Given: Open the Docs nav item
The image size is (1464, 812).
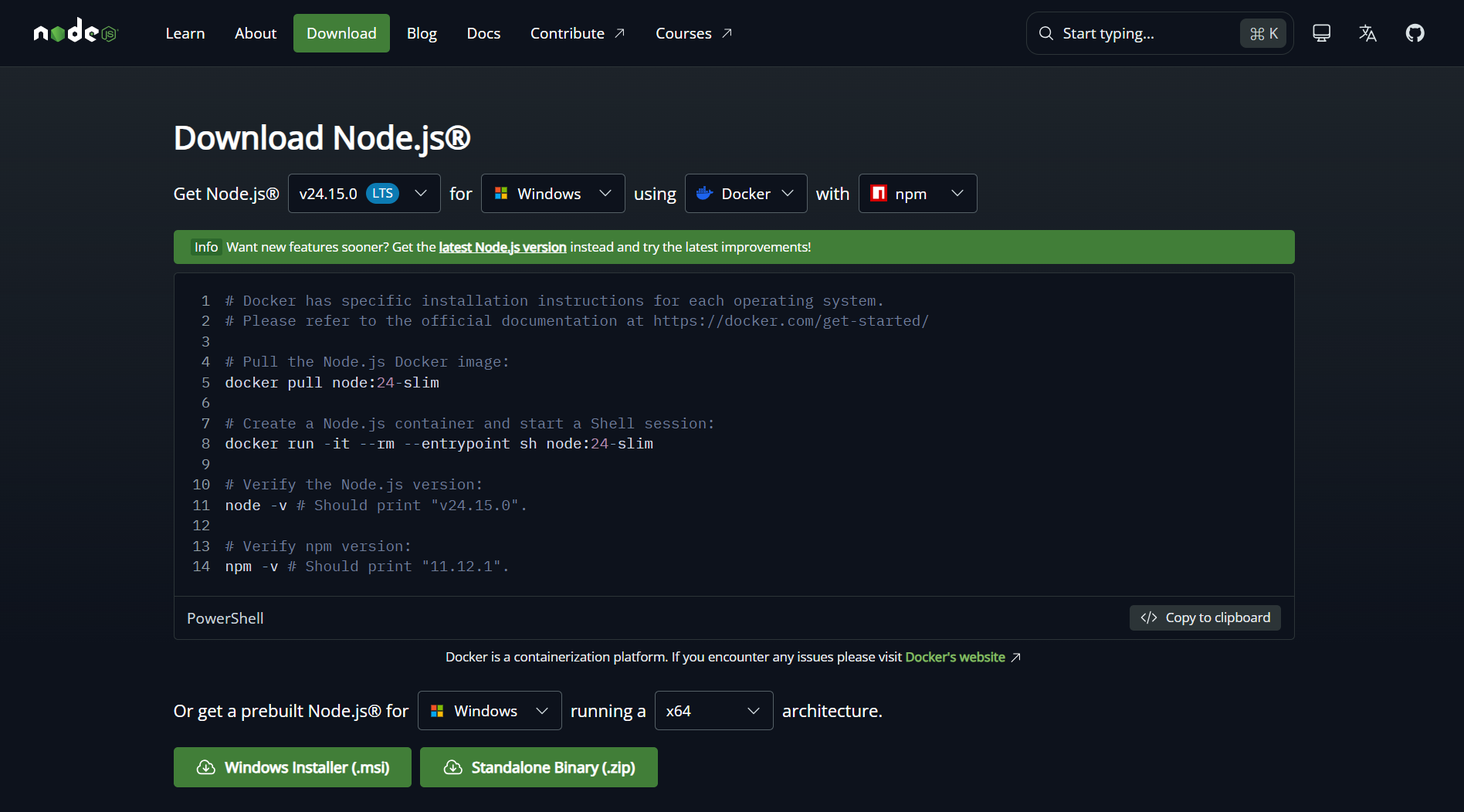Looking at the screenshot, I should [483, 33].
